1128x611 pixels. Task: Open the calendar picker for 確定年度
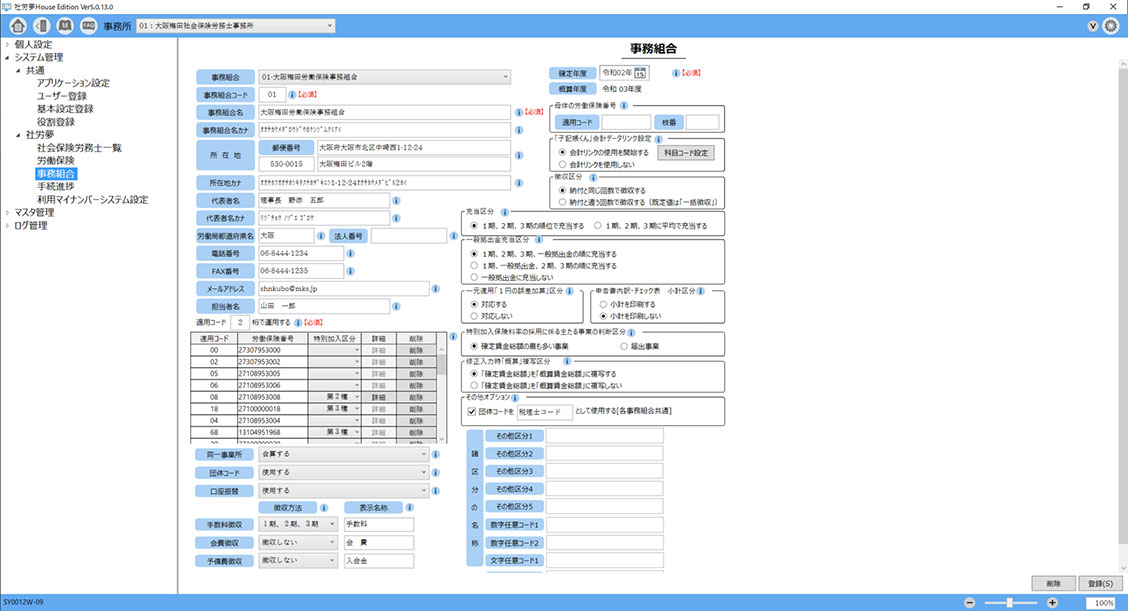(x=640, y=73)
